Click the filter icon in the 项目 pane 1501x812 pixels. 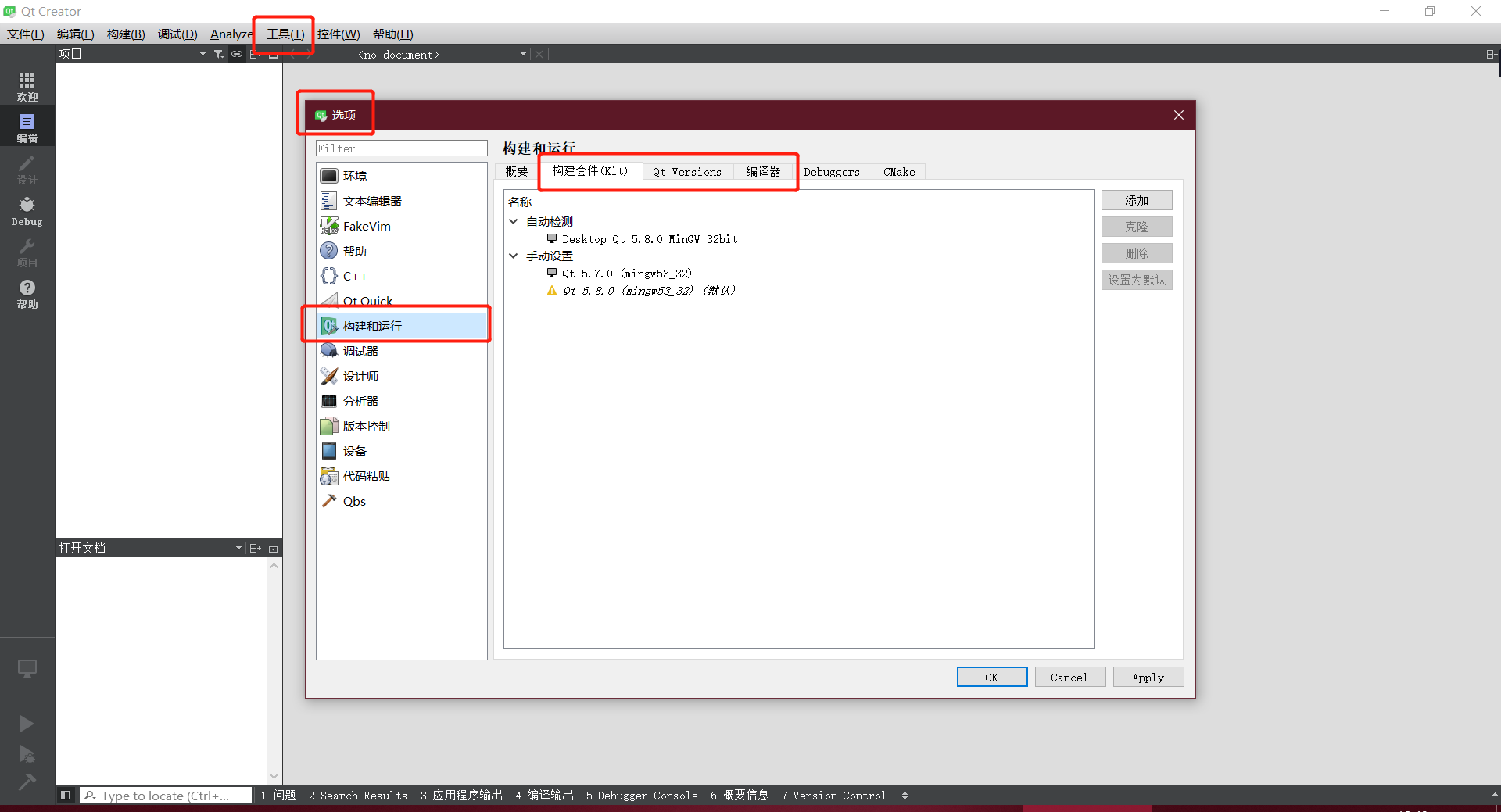point(219,54)
